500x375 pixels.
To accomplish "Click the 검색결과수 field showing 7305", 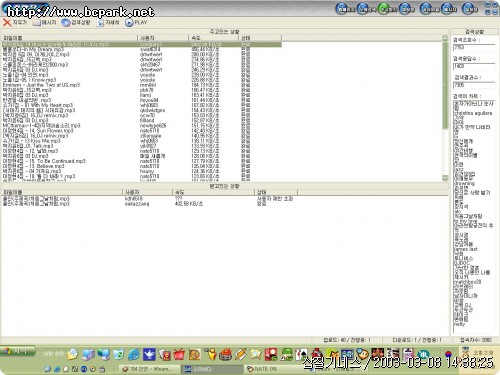I will click(x=473, y=85).
